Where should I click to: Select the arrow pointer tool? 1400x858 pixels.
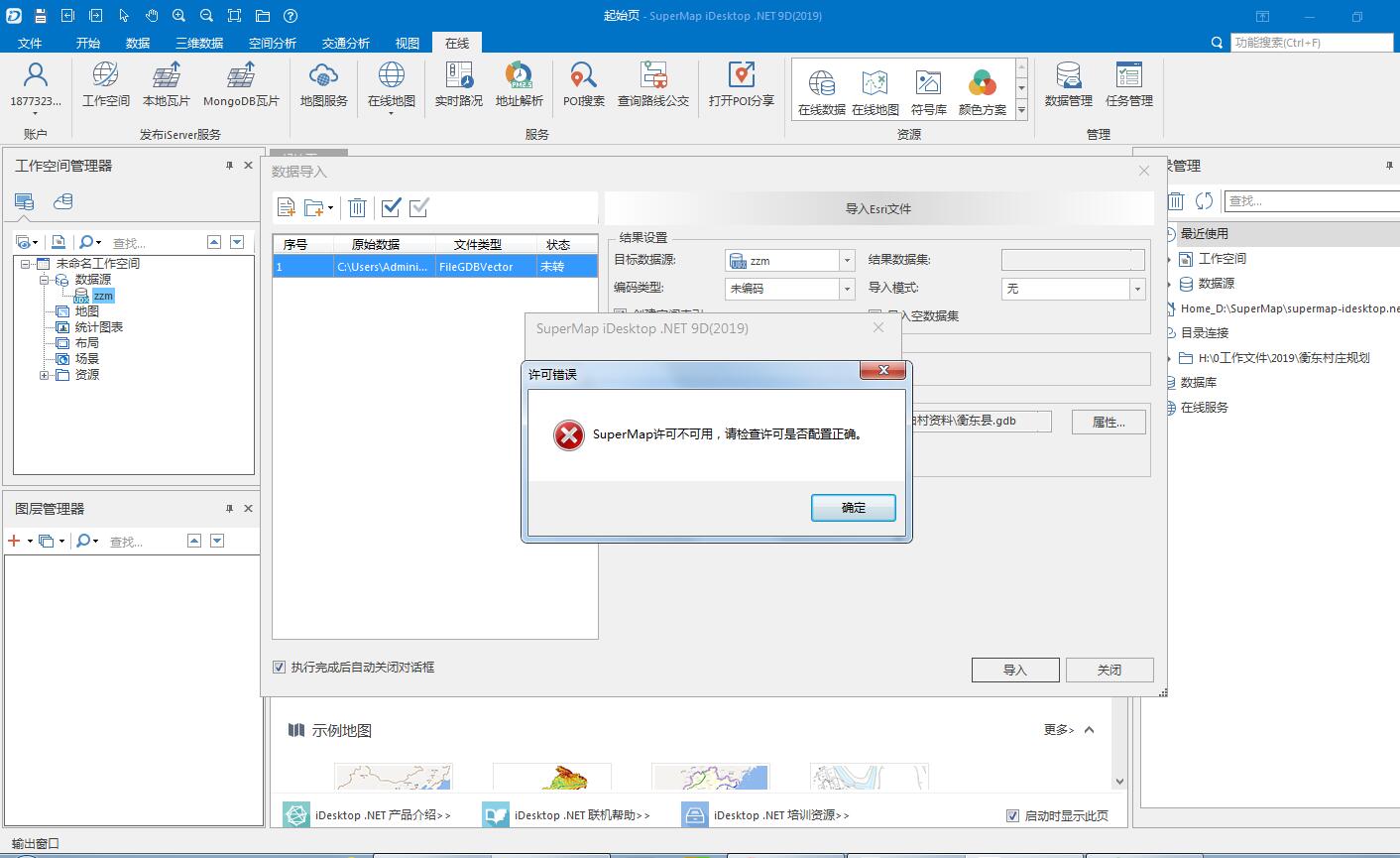(x=124, y=16)
